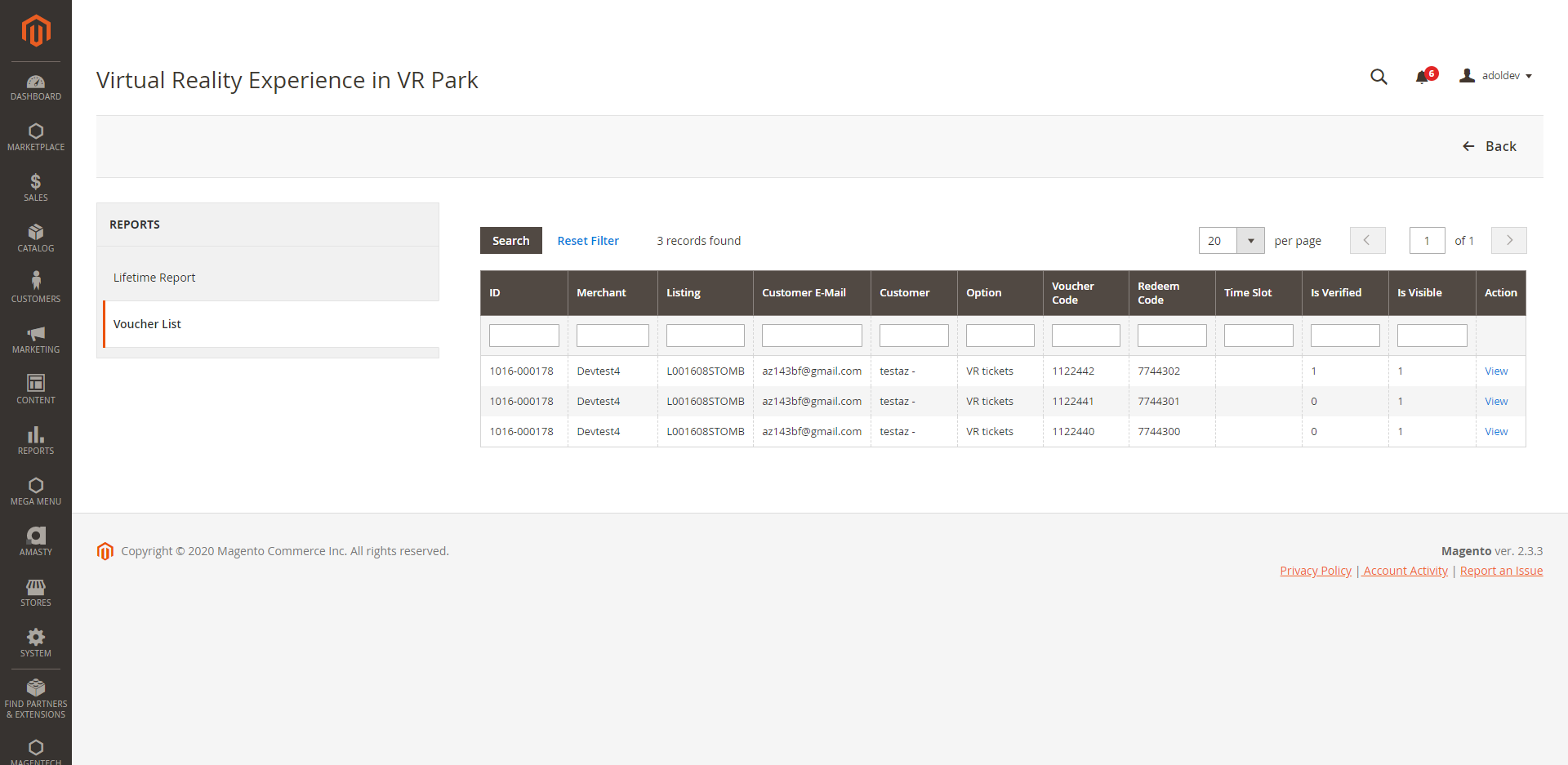Screen dimensions: 1568x765
Task: Open the Privacy Policy link
Action: tap(1316, 571)
